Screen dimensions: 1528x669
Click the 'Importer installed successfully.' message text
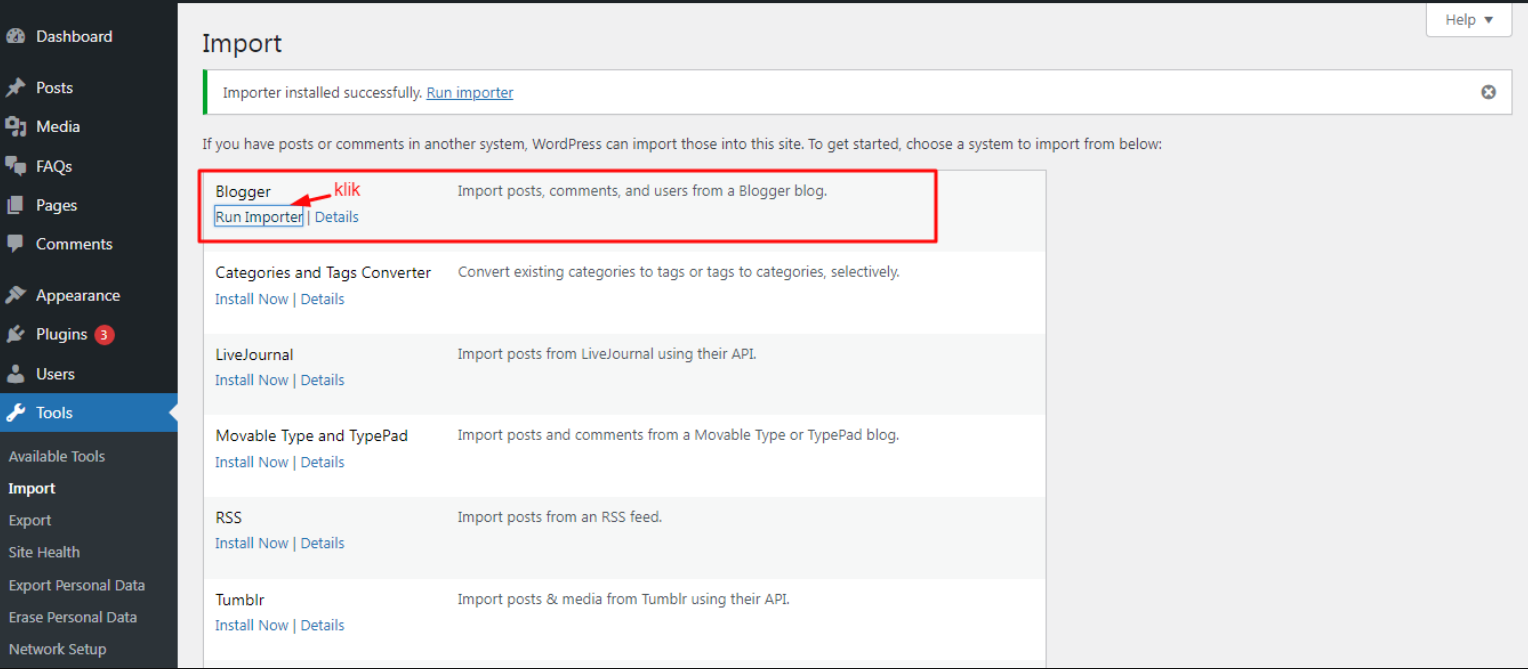(322, 92)
